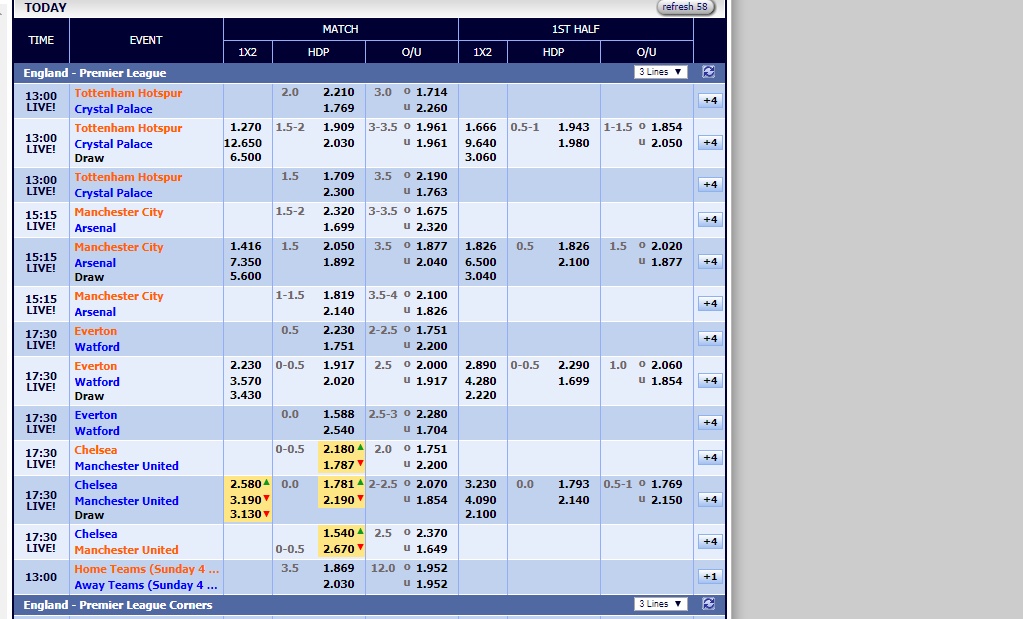Screen dimensions: 1023x619
Task: Pick Watford handicap odds 2.540
Action: pyautogui.click(x=339, y=430)
